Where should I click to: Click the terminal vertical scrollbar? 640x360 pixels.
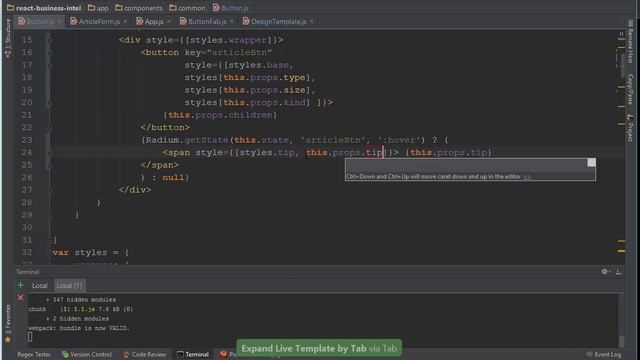(621, 320)
